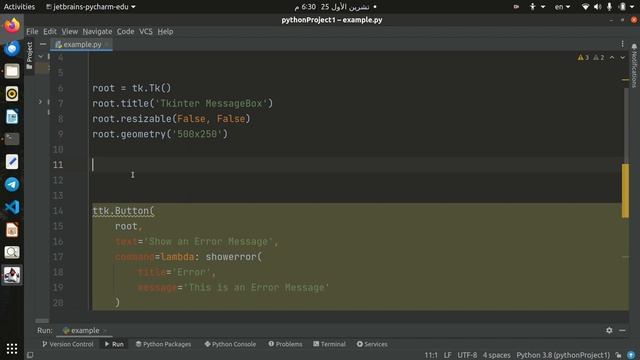This screenshot has height=360, width=640.
Task: Show applications grid in dock
Action: [x=12, y=349]
